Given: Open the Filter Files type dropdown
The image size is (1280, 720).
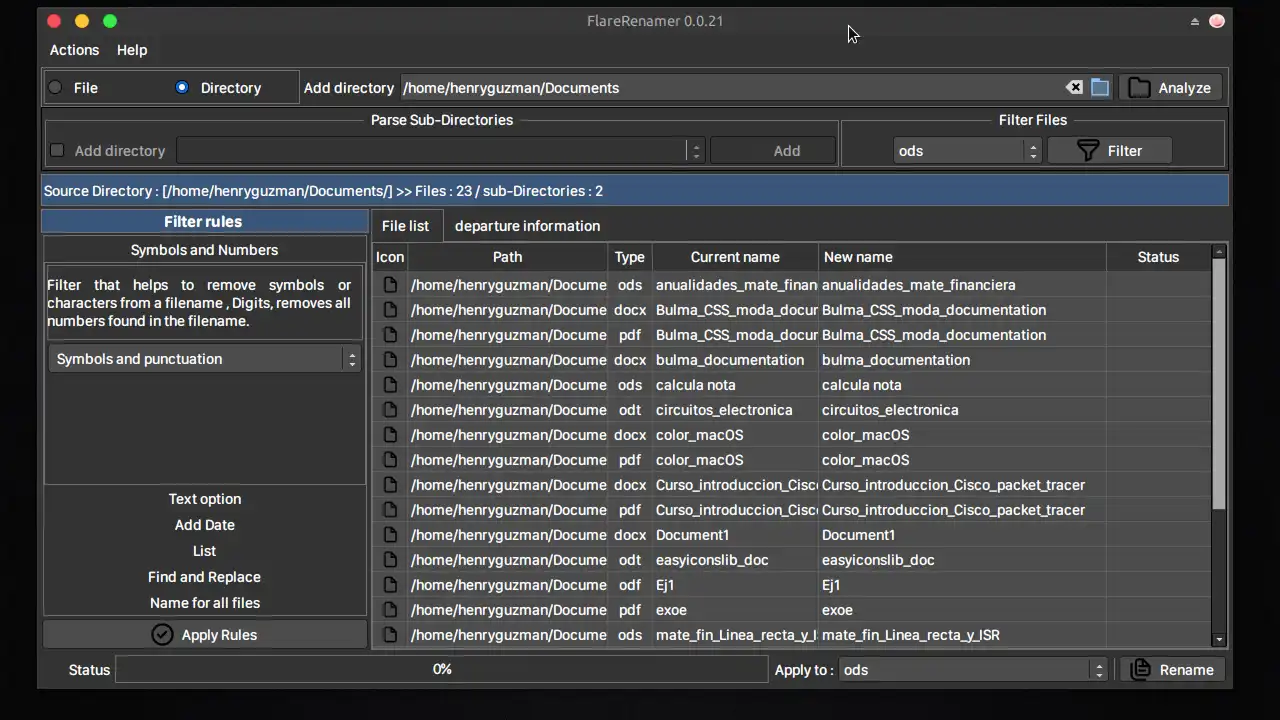Looking at the screenshot, I should pos(966,151).
